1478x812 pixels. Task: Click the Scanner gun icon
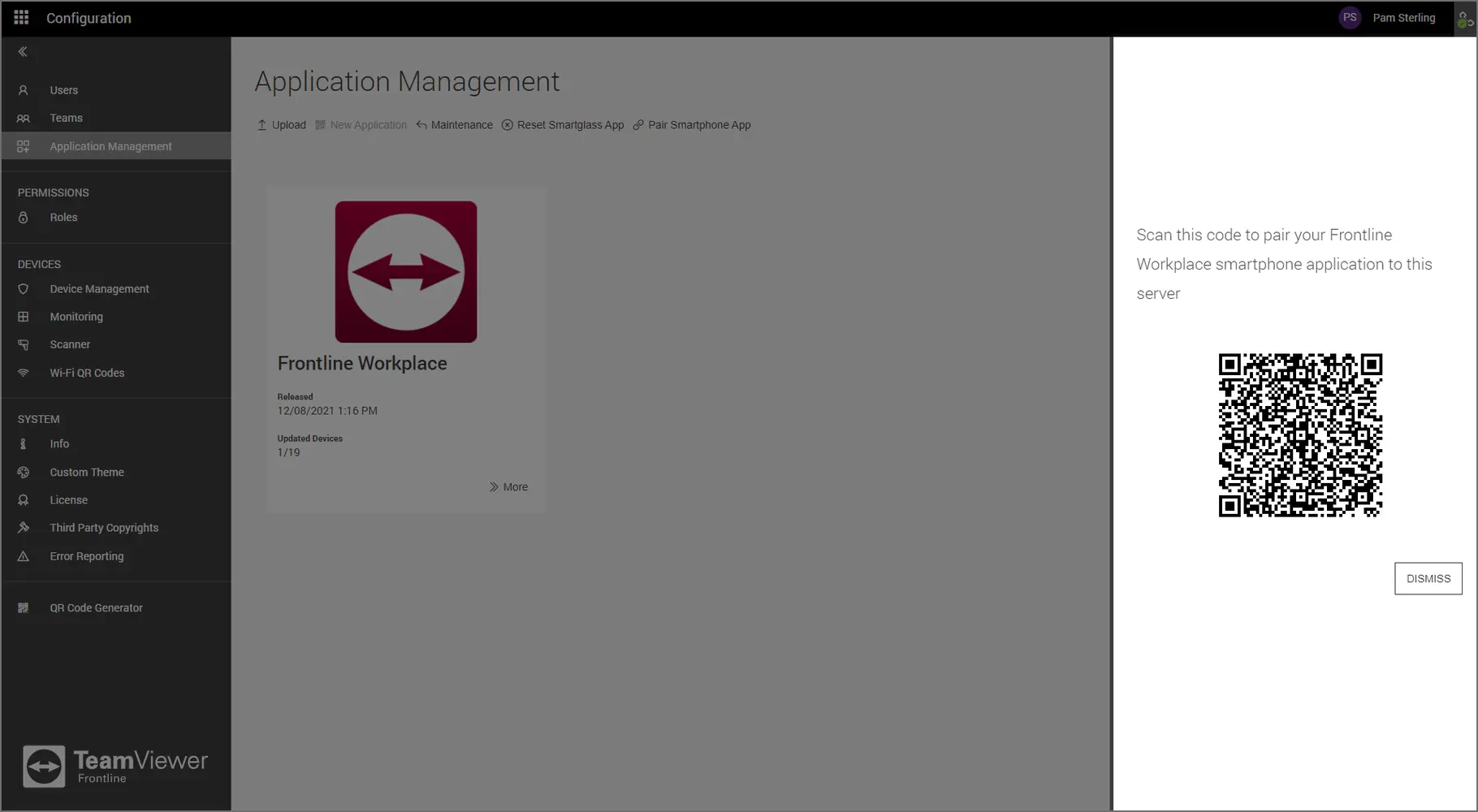24,345
